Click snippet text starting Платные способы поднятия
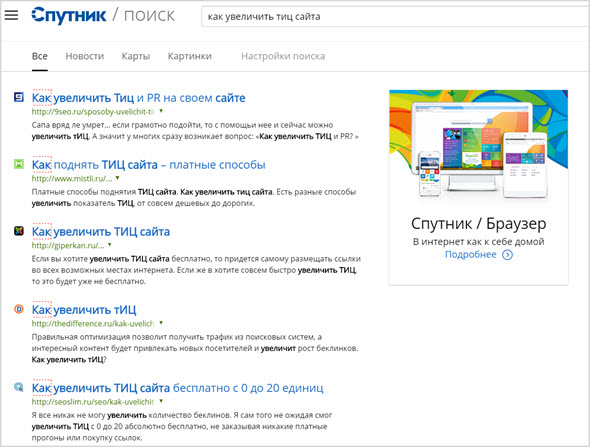Screen dimensions: 590x447 coord(194,198)
